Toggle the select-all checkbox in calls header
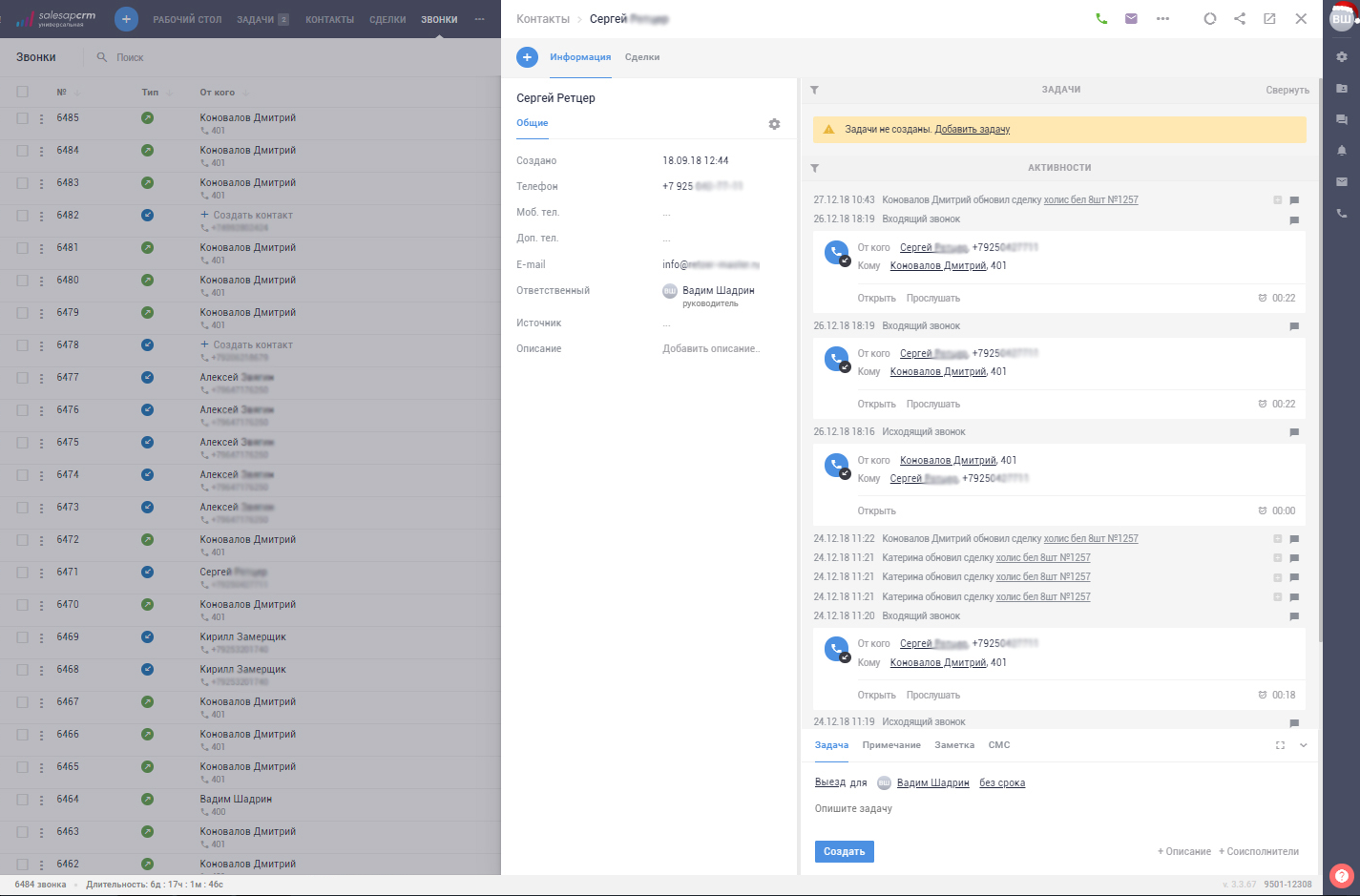 tap(23, 93)
